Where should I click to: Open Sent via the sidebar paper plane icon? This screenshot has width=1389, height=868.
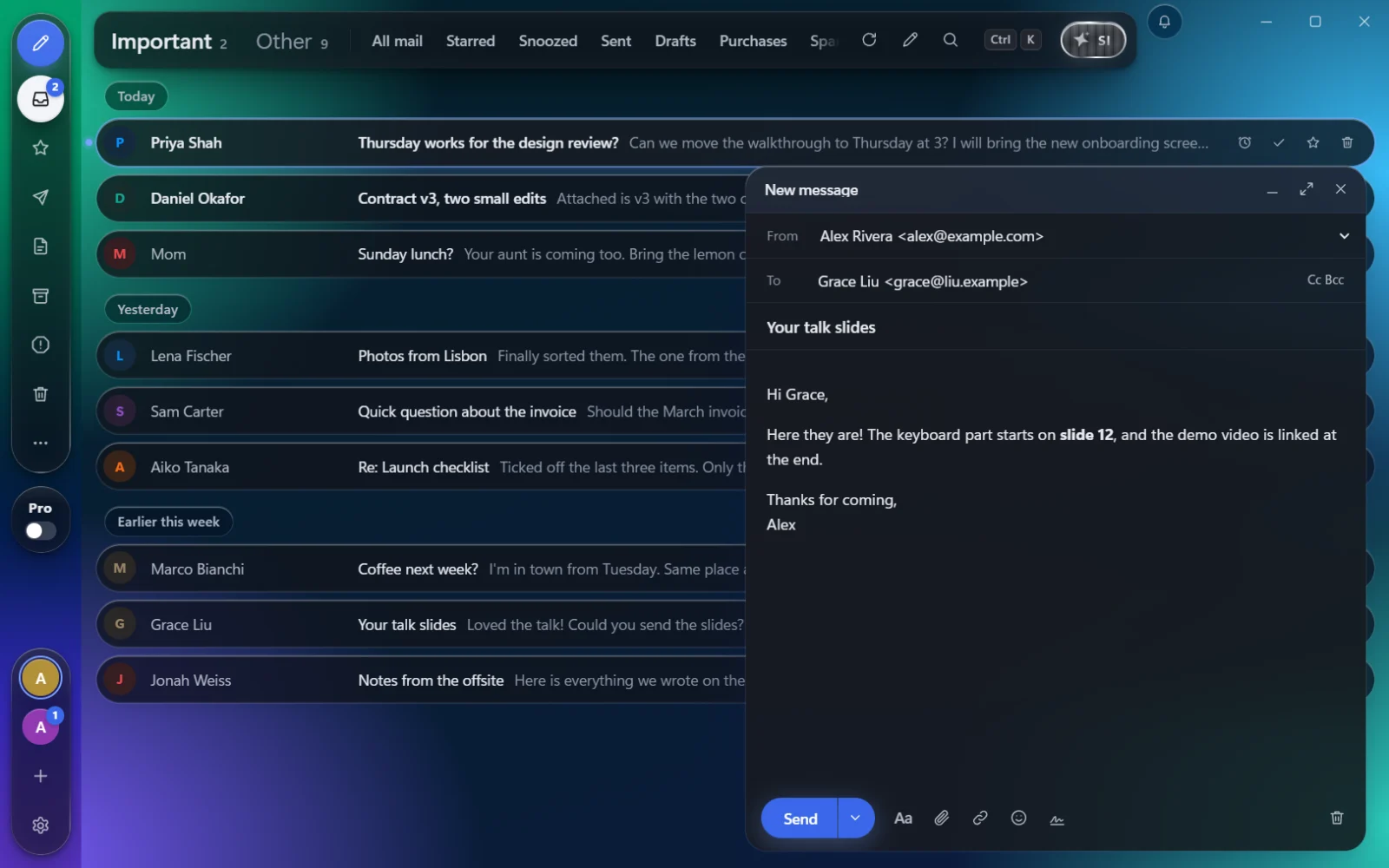[40, 197]
